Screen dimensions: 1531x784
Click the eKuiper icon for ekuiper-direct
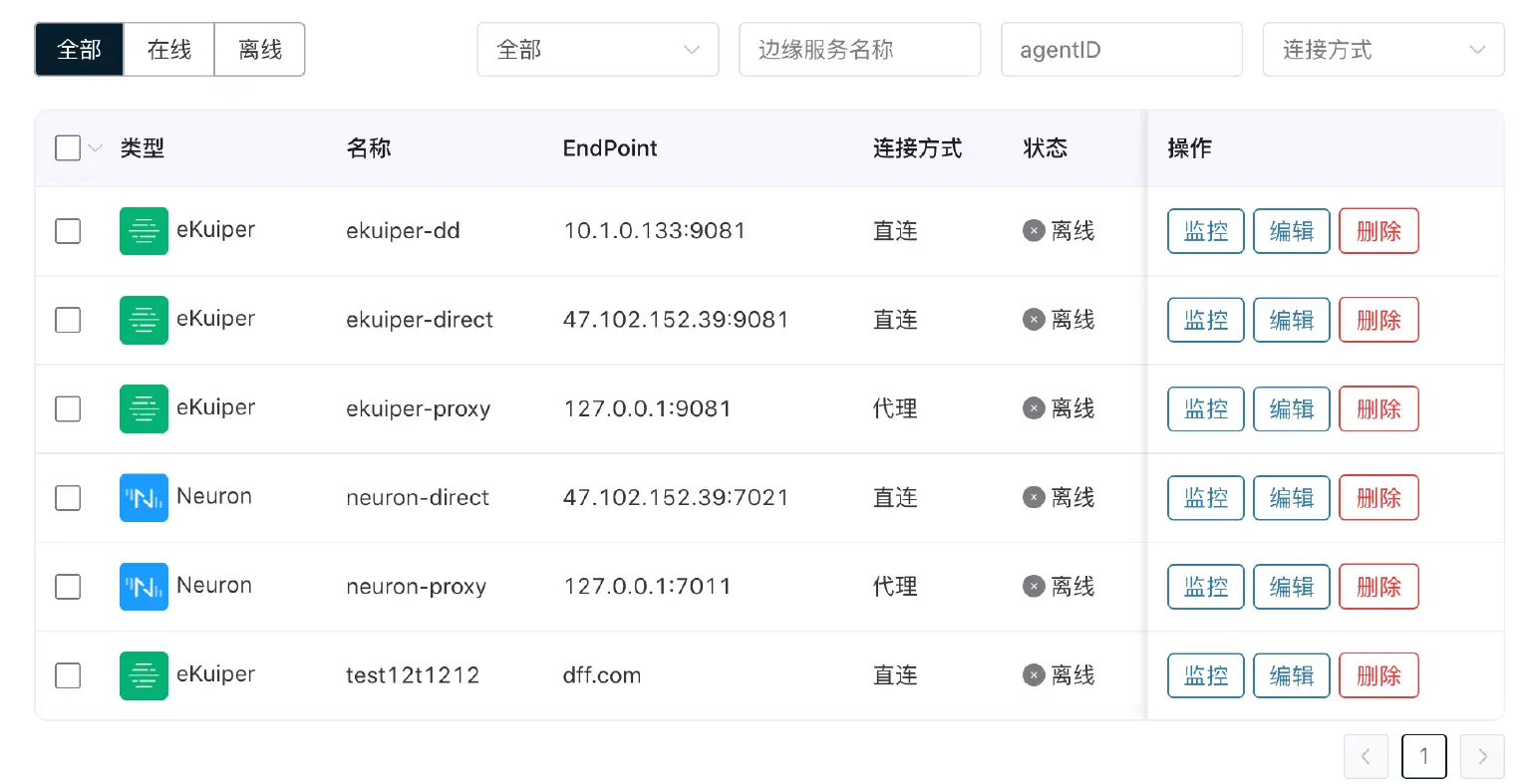[x=144, y=319]
